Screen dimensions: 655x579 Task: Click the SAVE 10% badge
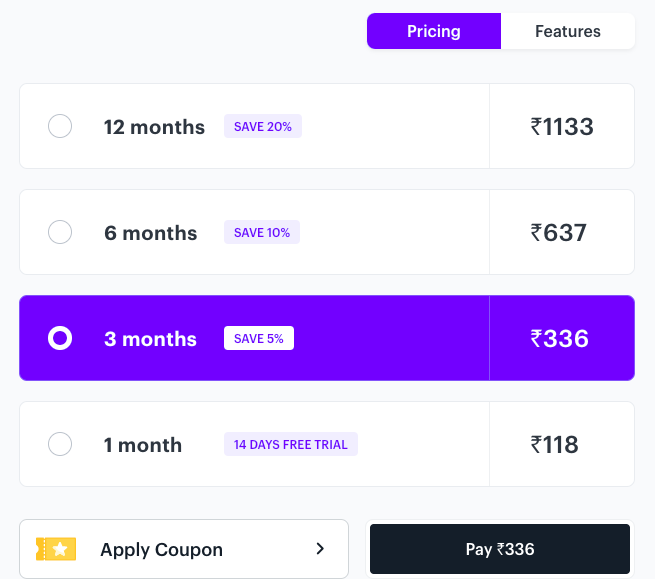tap(262, 232)
